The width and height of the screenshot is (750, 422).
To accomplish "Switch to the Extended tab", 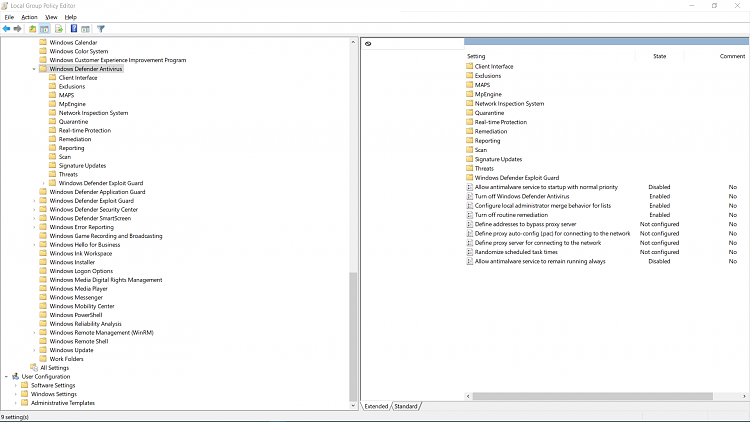I will tap(376, 406).
